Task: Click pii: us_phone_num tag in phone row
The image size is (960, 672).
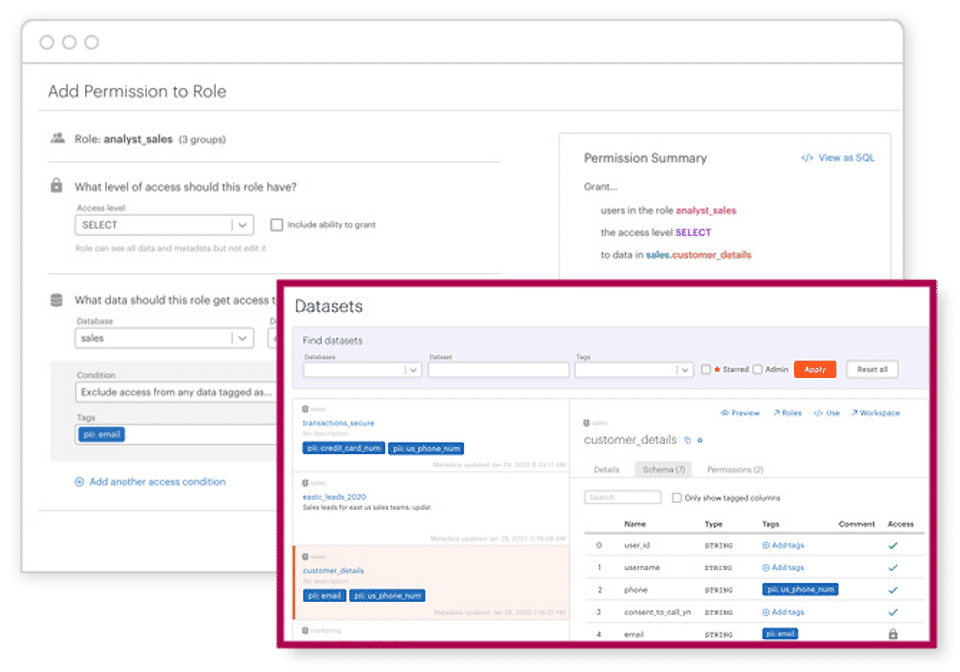Action: tap(800, 589)
